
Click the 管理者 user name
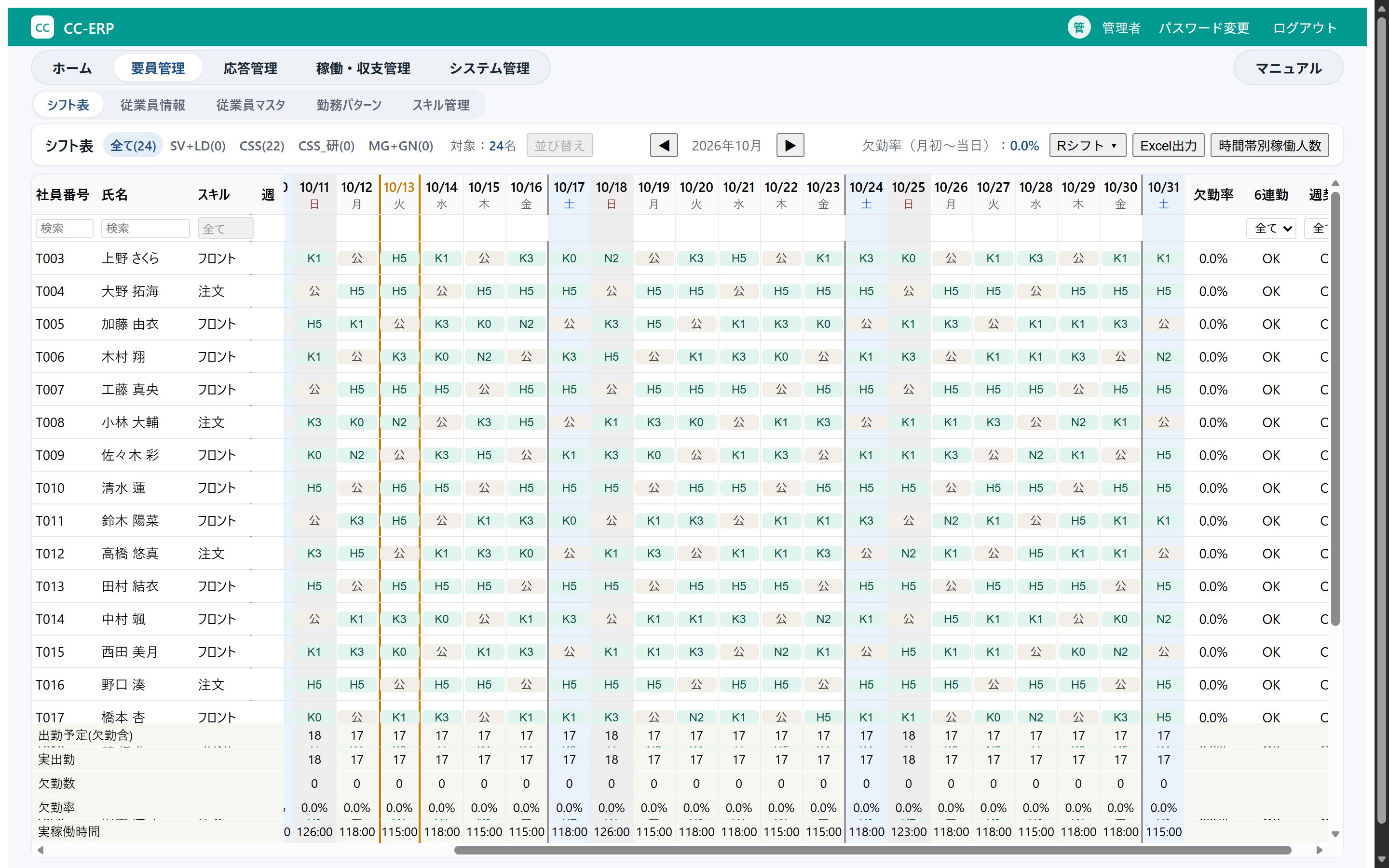(1121, 27)
